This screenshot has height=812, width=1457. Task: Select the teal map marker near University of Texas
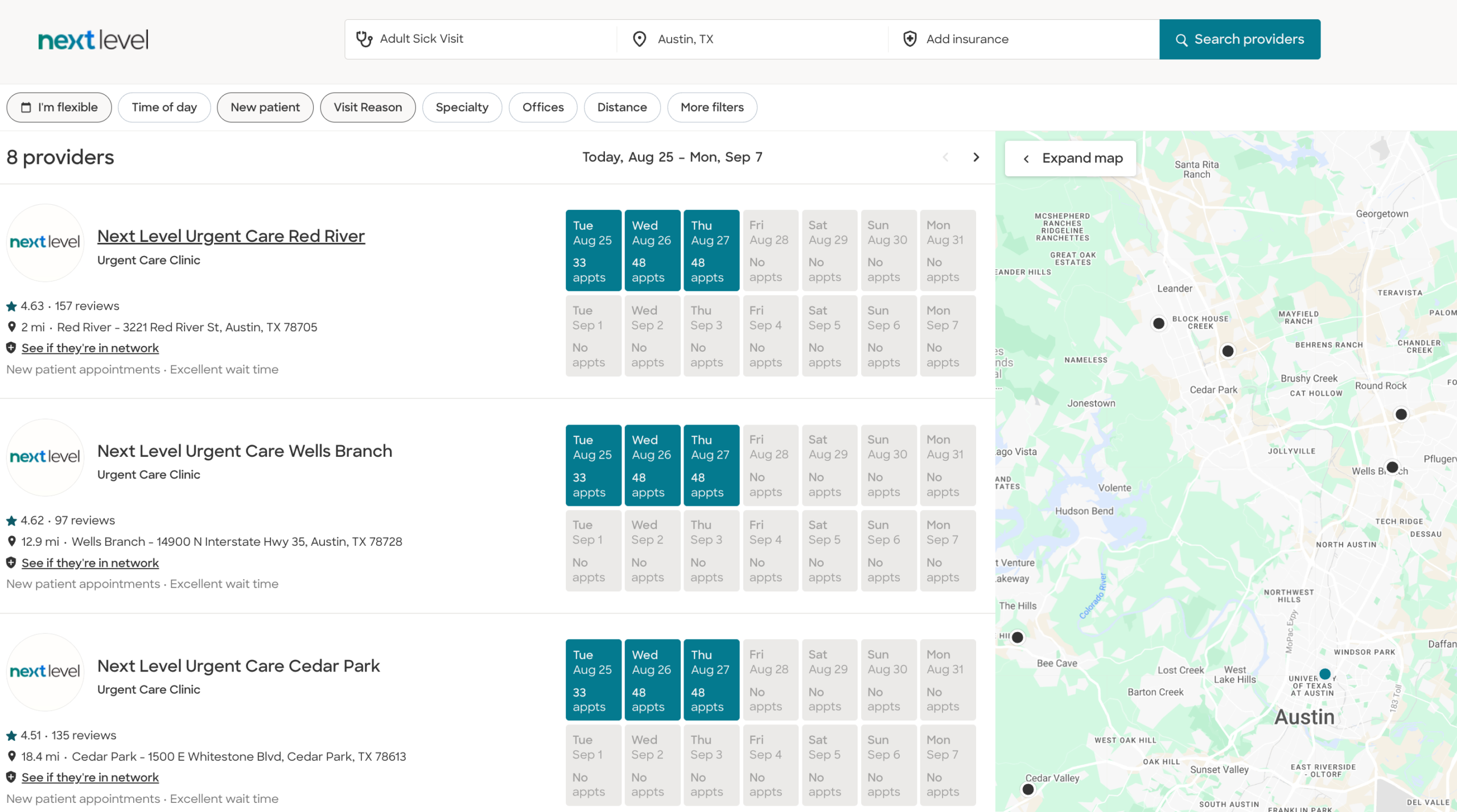tap(1325, 674)
